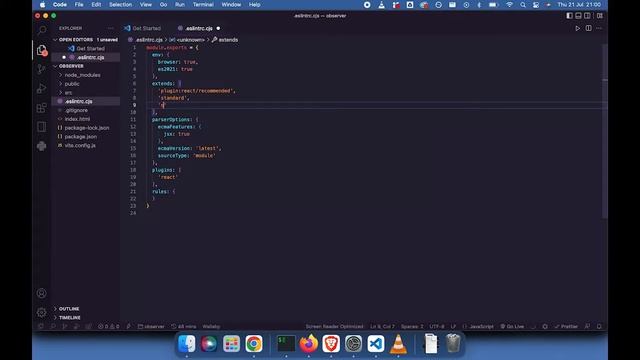Open editor More Actions ellipsis
The height and width of the screenshot is (360, 640).
[x=599, y=29]
